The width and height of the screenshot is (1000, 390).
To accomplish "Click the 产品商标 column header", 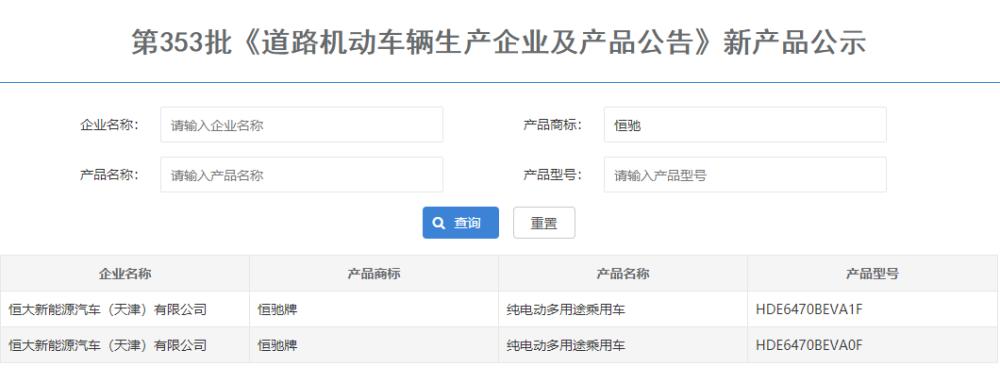I will (x=374, y=274).
